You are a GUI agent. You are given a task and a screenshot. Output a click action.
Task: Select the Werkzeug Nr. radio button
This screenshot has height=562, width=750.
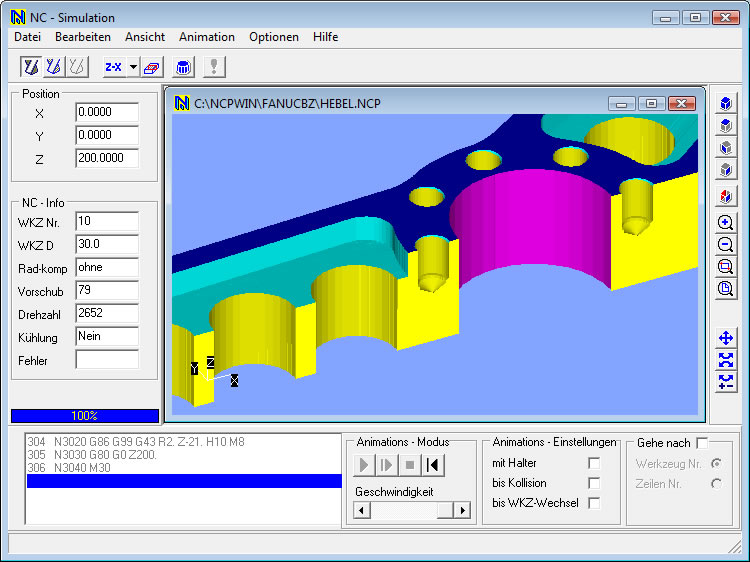[716, 463]
